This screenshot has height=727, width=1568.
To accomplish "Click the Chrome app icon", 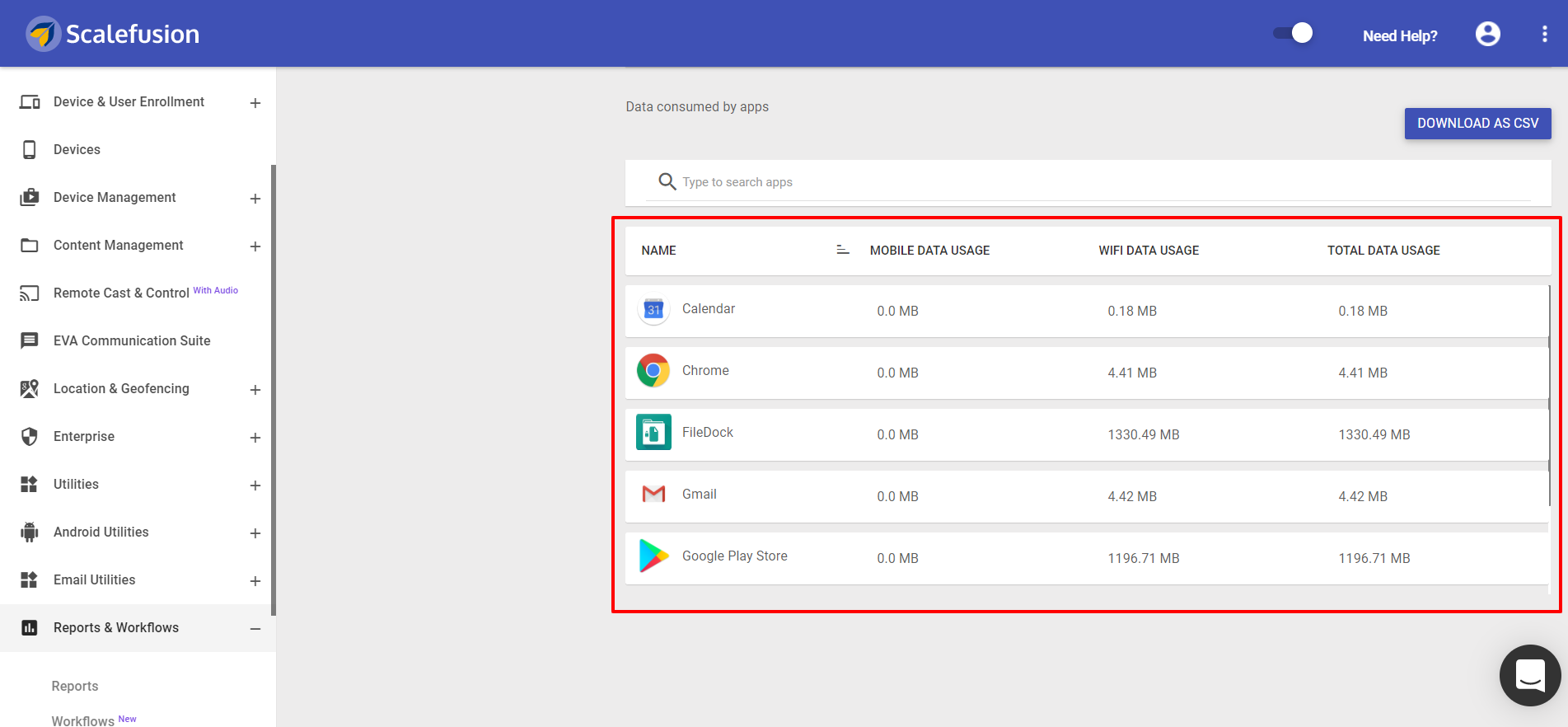I will click(653, 371).
